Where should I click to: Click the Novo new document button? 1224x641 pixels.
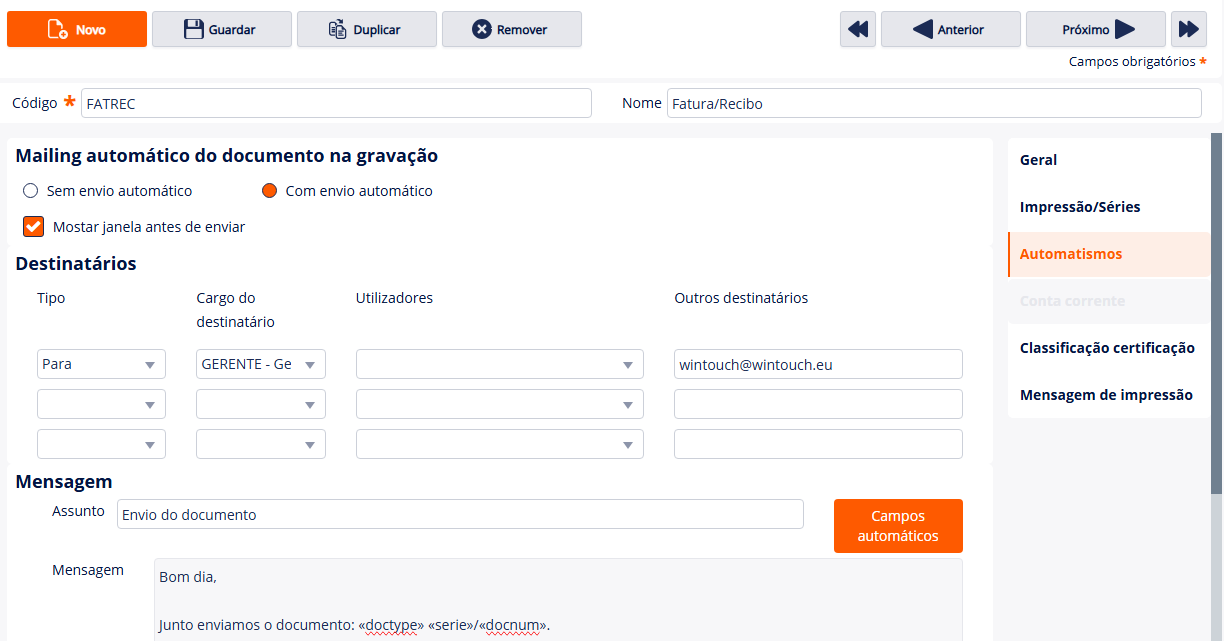click(77, 30)
